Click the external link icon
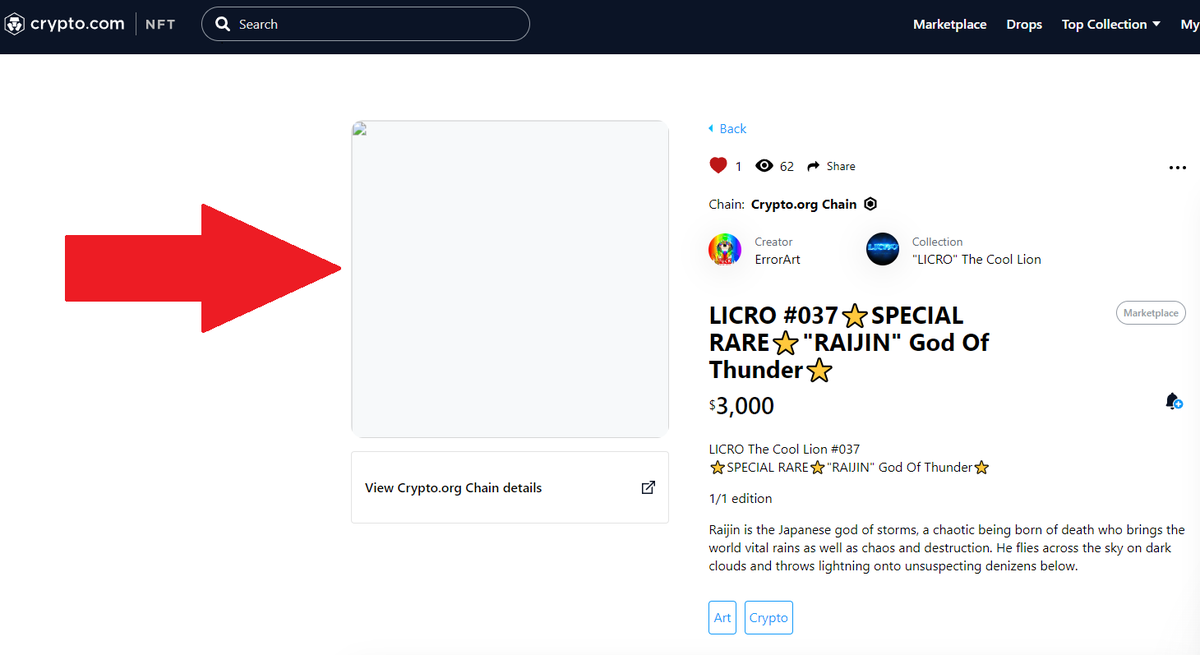This screenshot has width=1200, height=655. click(648, 488)
